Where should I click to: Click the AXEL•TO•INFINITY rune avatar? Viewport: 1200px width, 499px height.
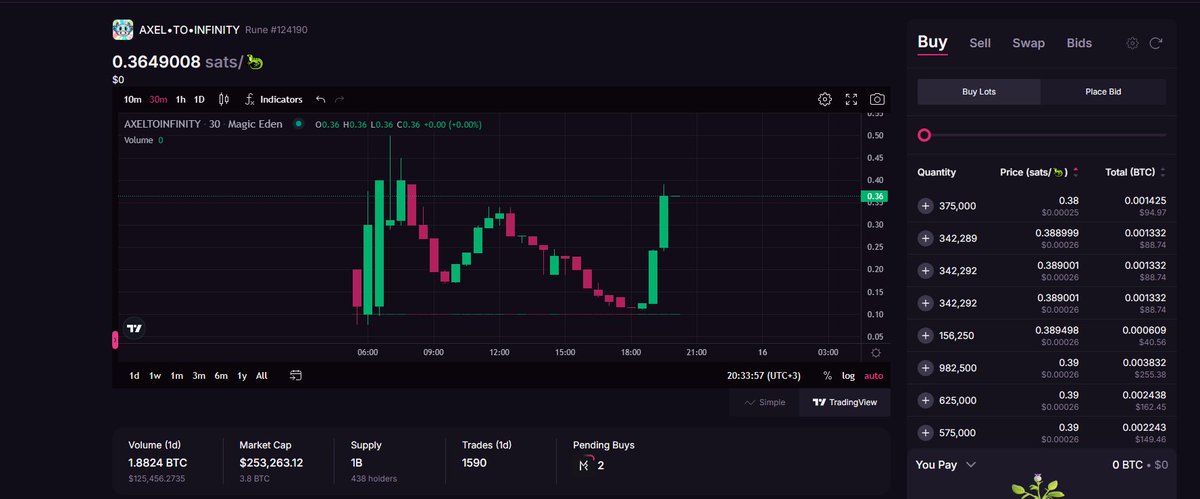click(x=123, y=30)
